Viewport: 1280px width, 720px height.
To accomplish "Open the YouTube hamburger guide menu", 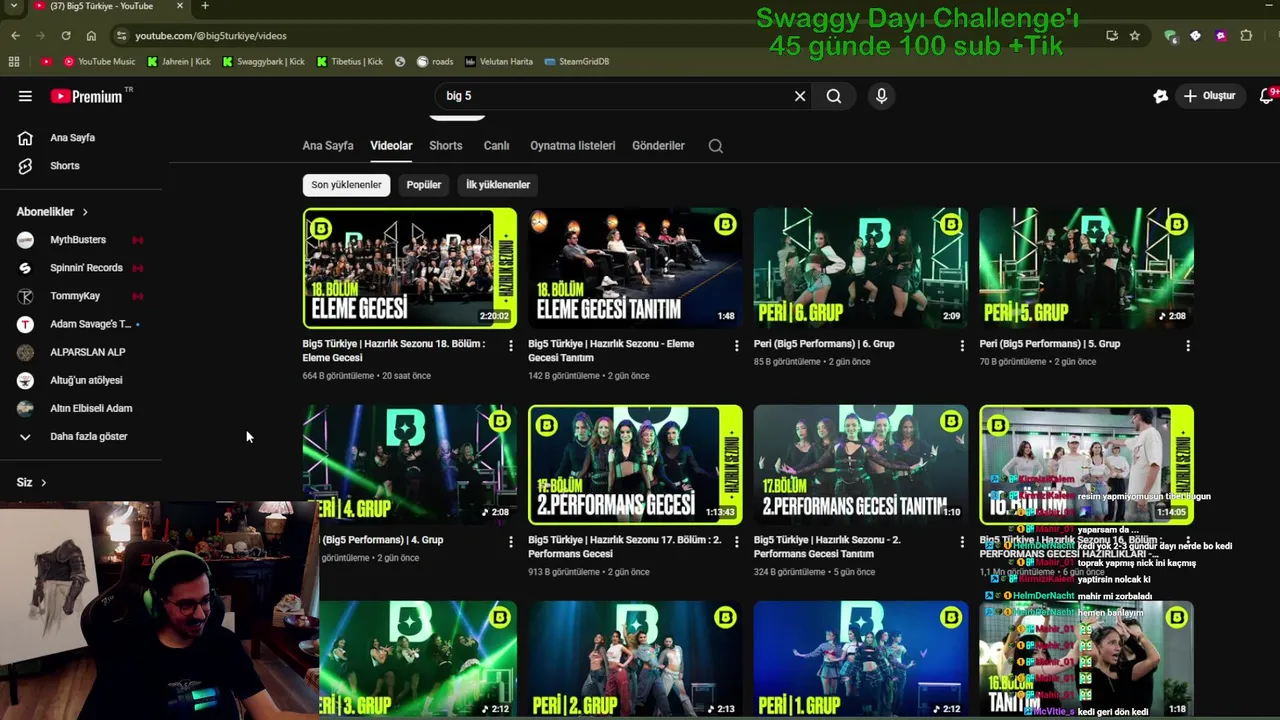I will 25,96.
